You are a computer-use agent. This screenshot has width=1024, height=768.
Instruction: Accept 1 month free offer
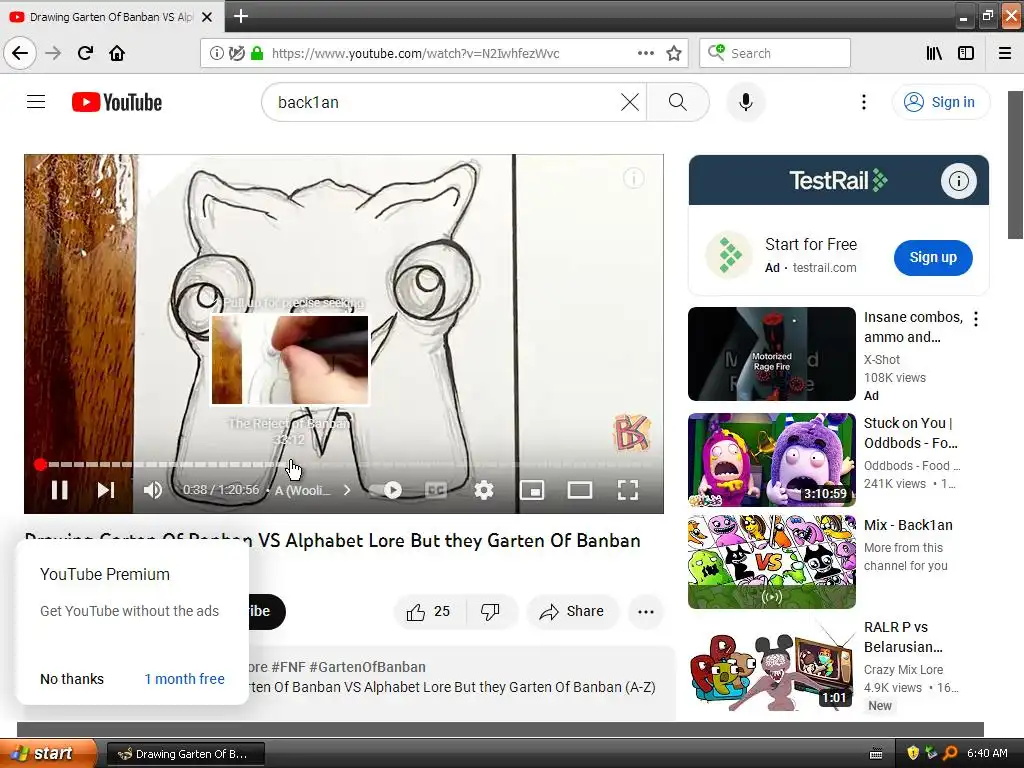(184, 679)
